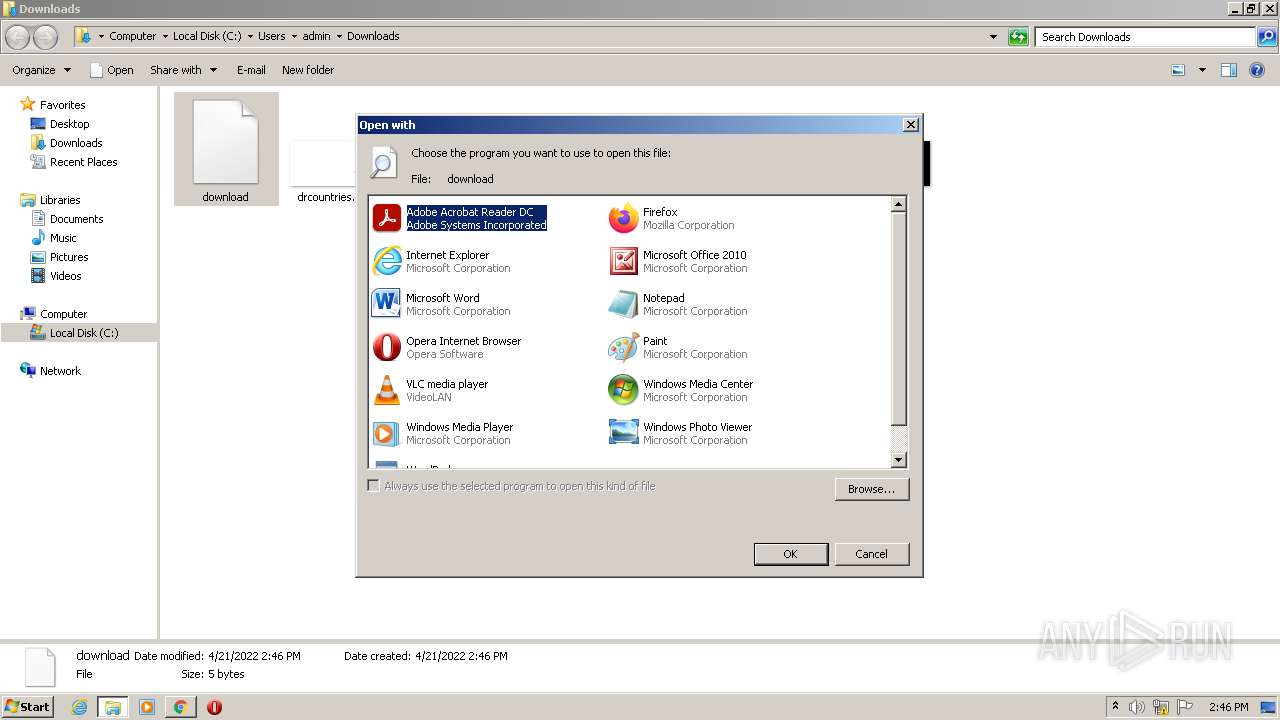Confirm with the OK button

click(790, 554)
